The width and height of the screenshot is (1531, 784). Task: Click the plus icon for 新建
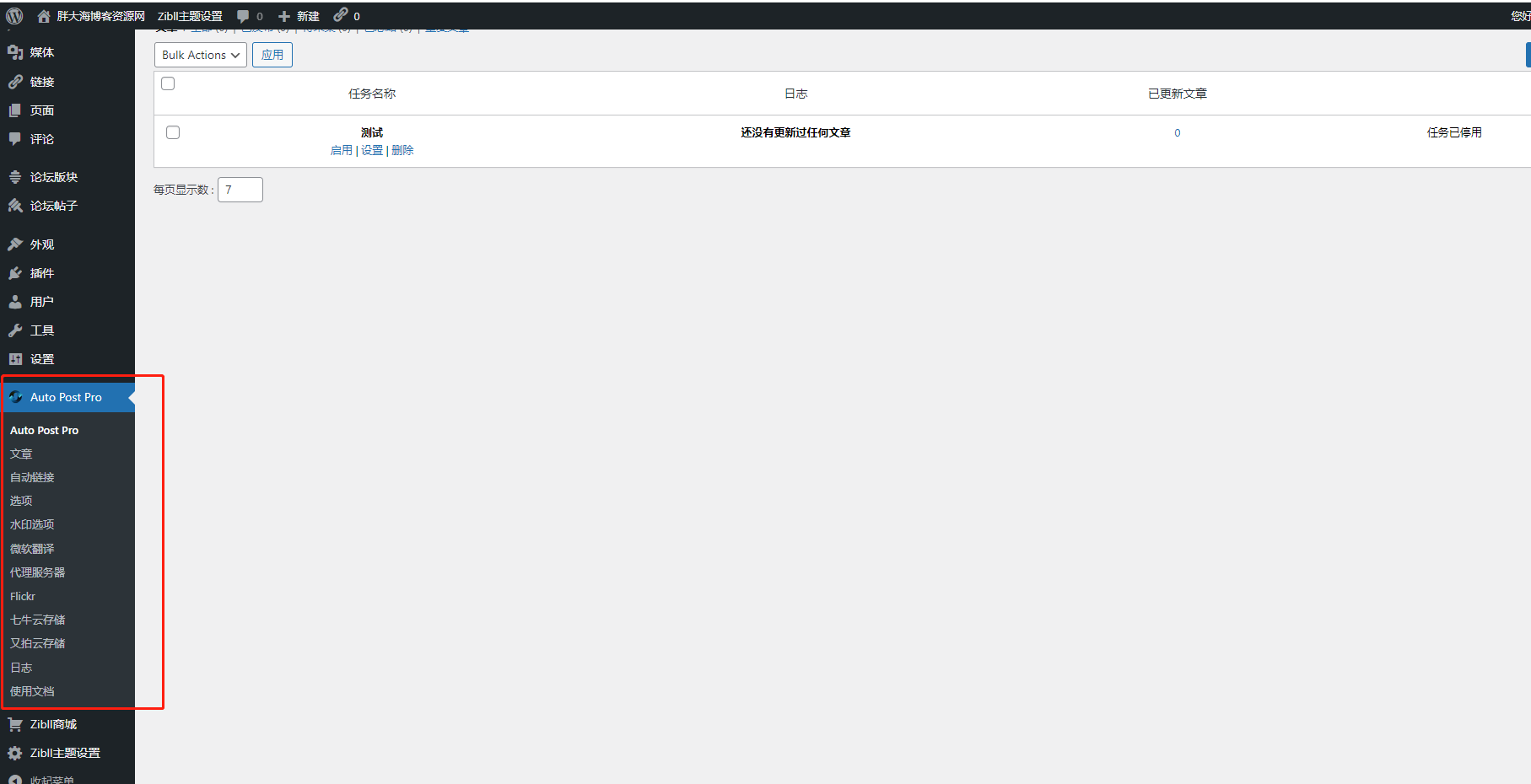284,16
